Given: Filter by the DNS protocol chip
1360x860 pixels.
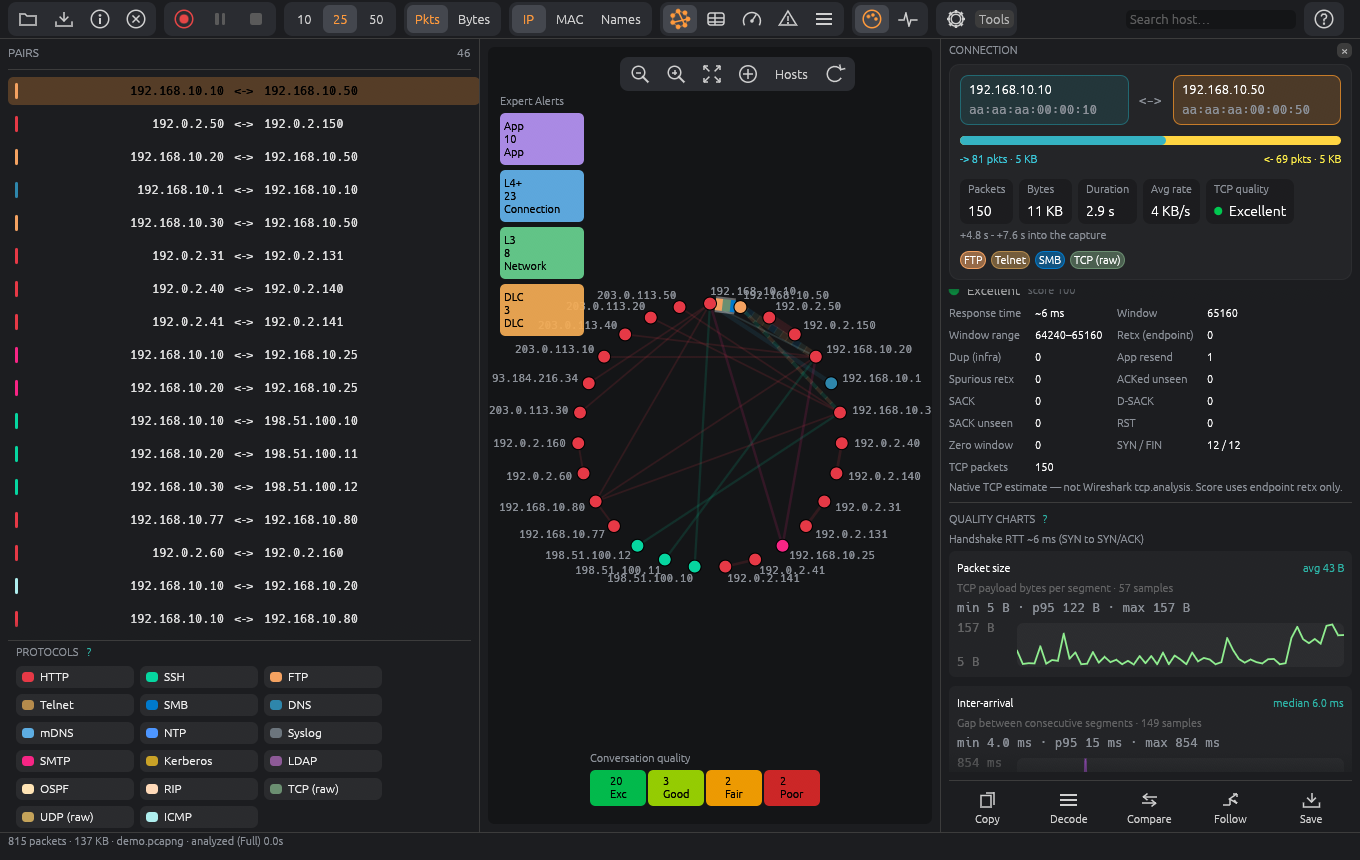Looking at the screenshot, I should 323,705.
